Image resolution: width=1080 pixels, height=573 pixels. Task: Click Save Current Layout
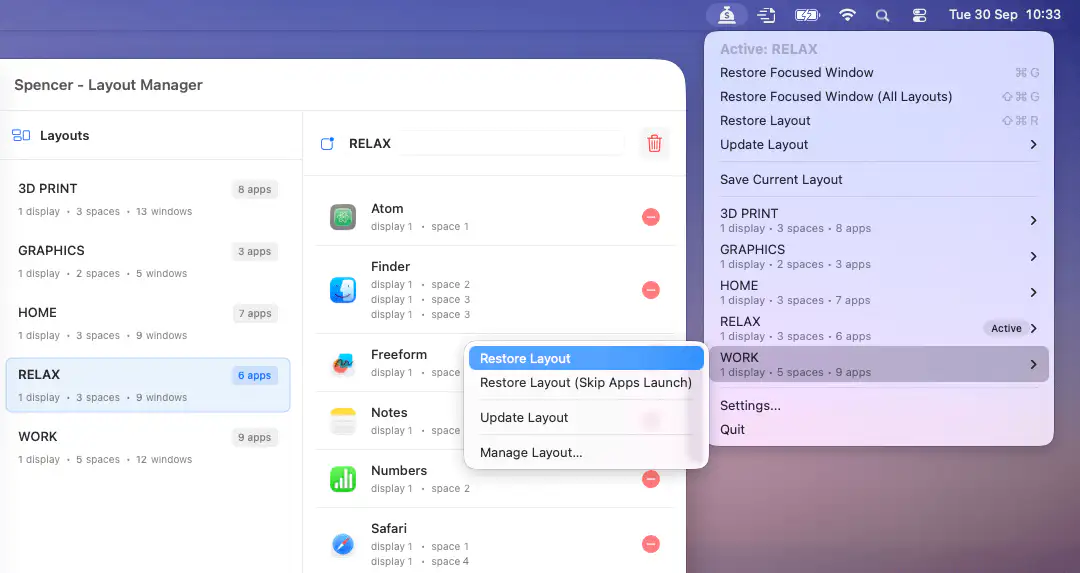click(781, 180)
